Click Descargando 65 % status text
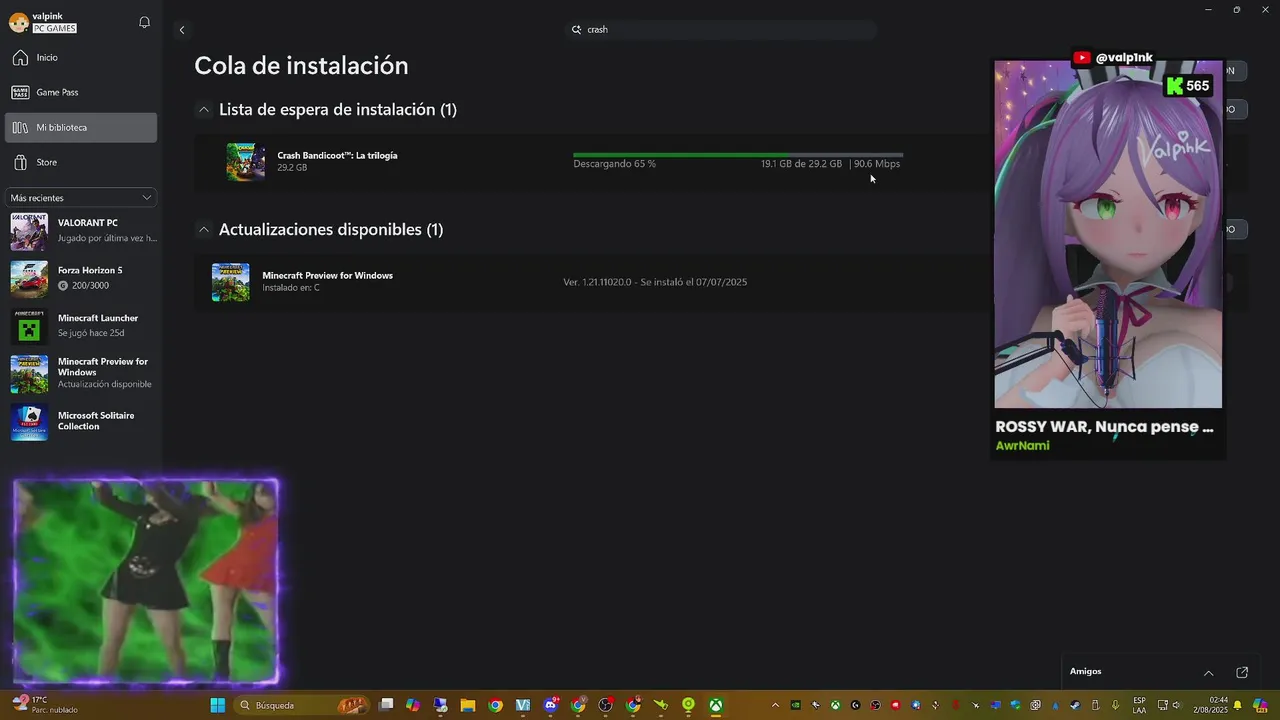The height and width of the screenshot is (720, 1280). (614, 164)
